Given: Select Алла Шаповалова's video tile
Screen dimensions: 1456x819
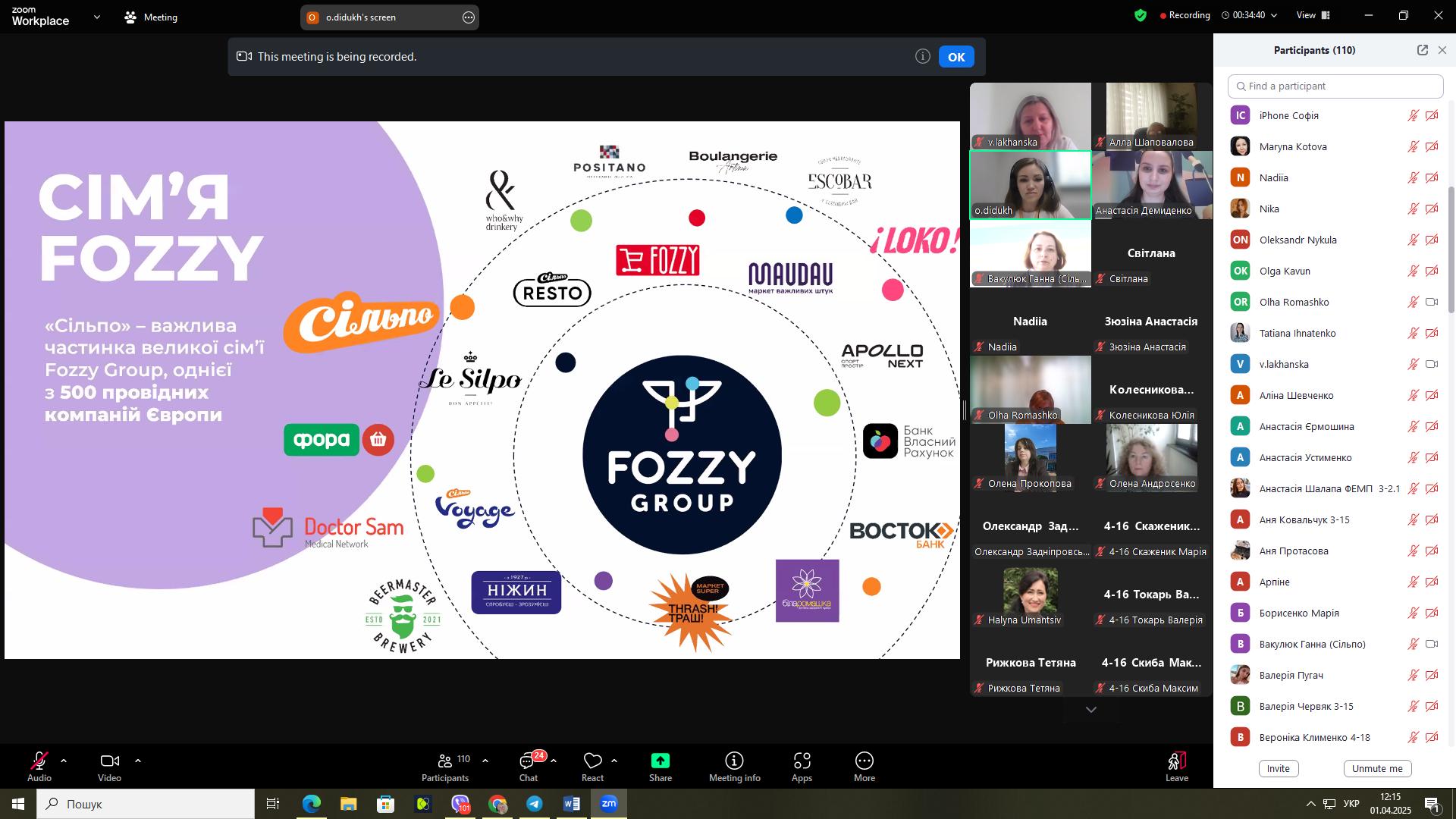Looking at the screenshot, I should coord(1152,117).
